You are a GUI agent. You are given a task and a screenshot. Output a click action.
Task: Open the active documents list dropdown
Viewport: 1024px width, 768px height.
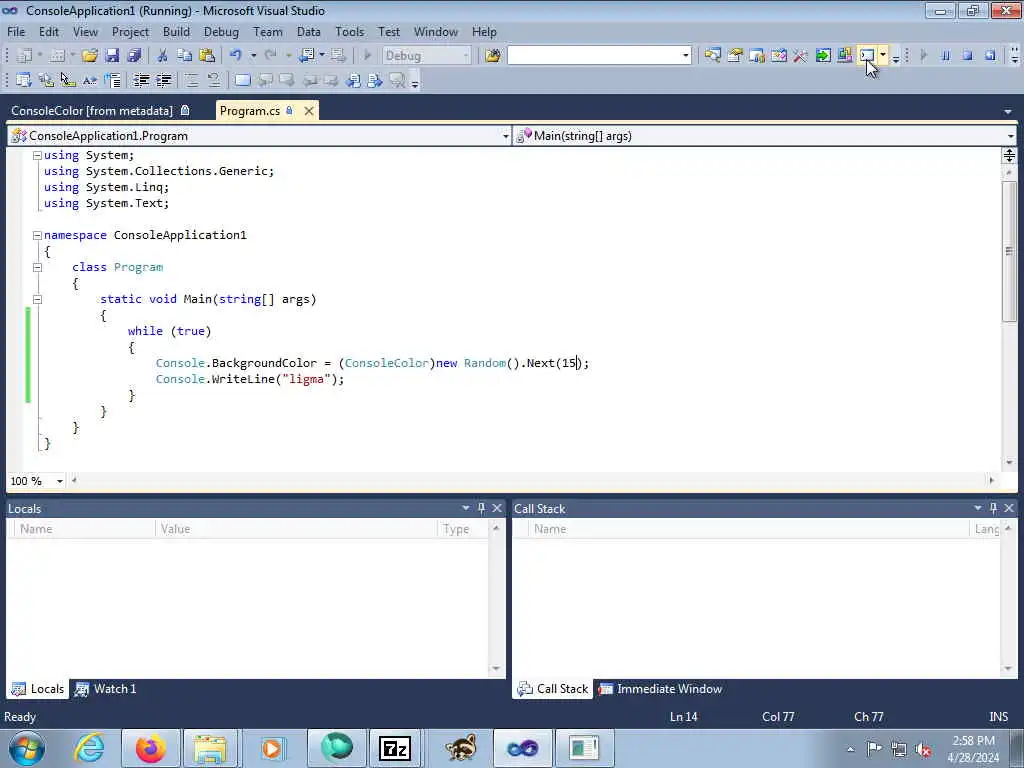1008,112
